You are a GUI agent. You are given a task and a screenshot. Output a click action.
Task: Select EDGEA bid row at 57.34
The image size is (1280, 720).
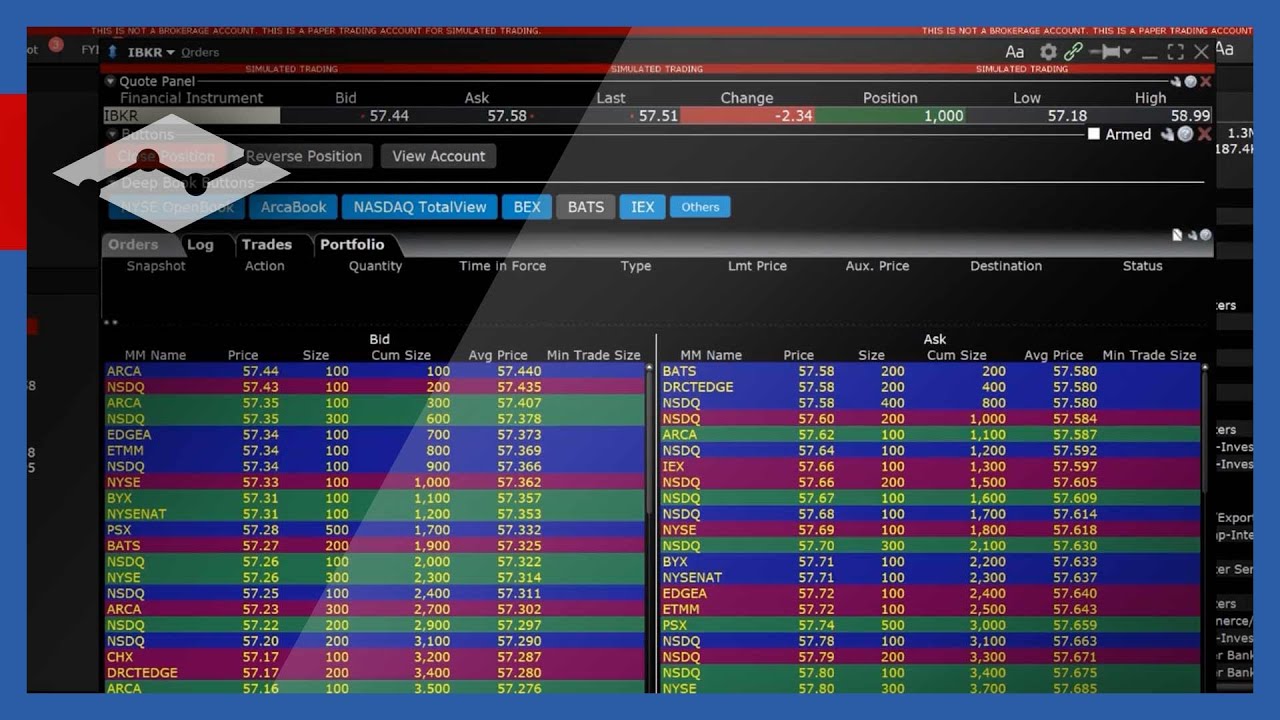(x=375, y=435)
